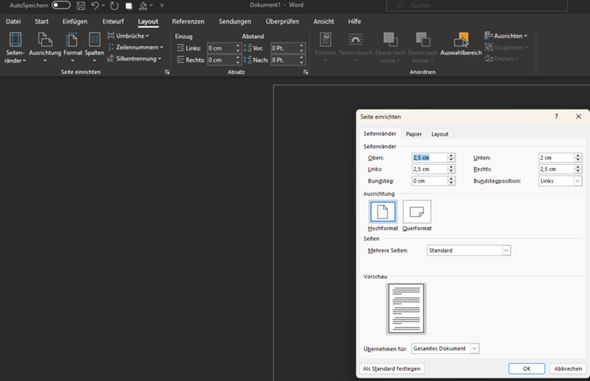Click the quick access toolbar customize arrow

click(x=162, y=6)
